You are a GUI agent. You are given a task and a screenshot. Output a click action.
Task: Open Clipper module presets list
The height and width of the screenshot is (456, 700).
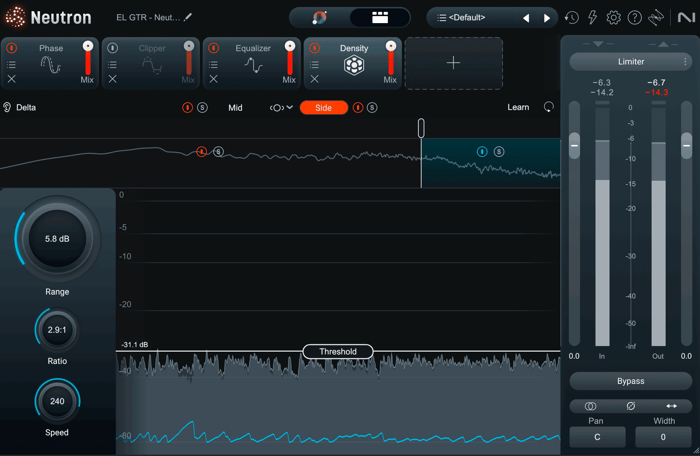click(x=112, y=65)
